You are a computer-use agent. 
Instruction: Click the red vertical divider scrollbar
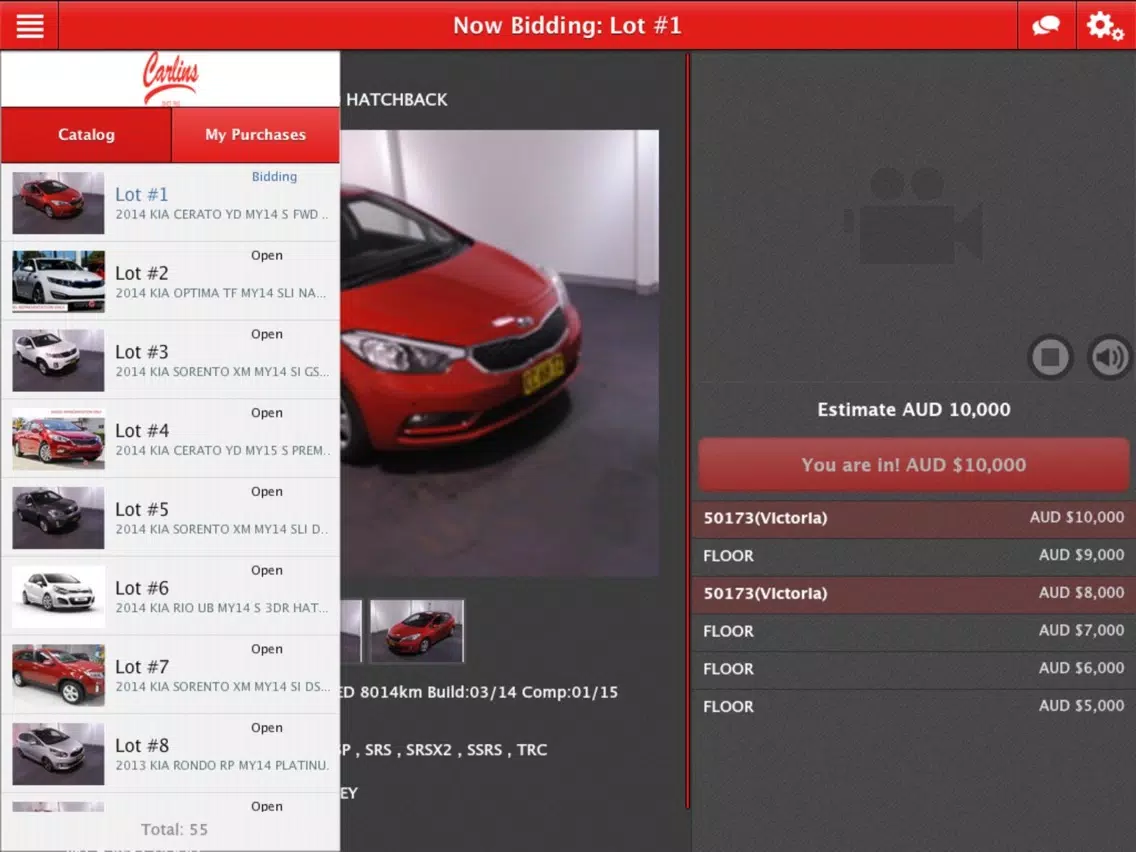[x=687, y=431]
